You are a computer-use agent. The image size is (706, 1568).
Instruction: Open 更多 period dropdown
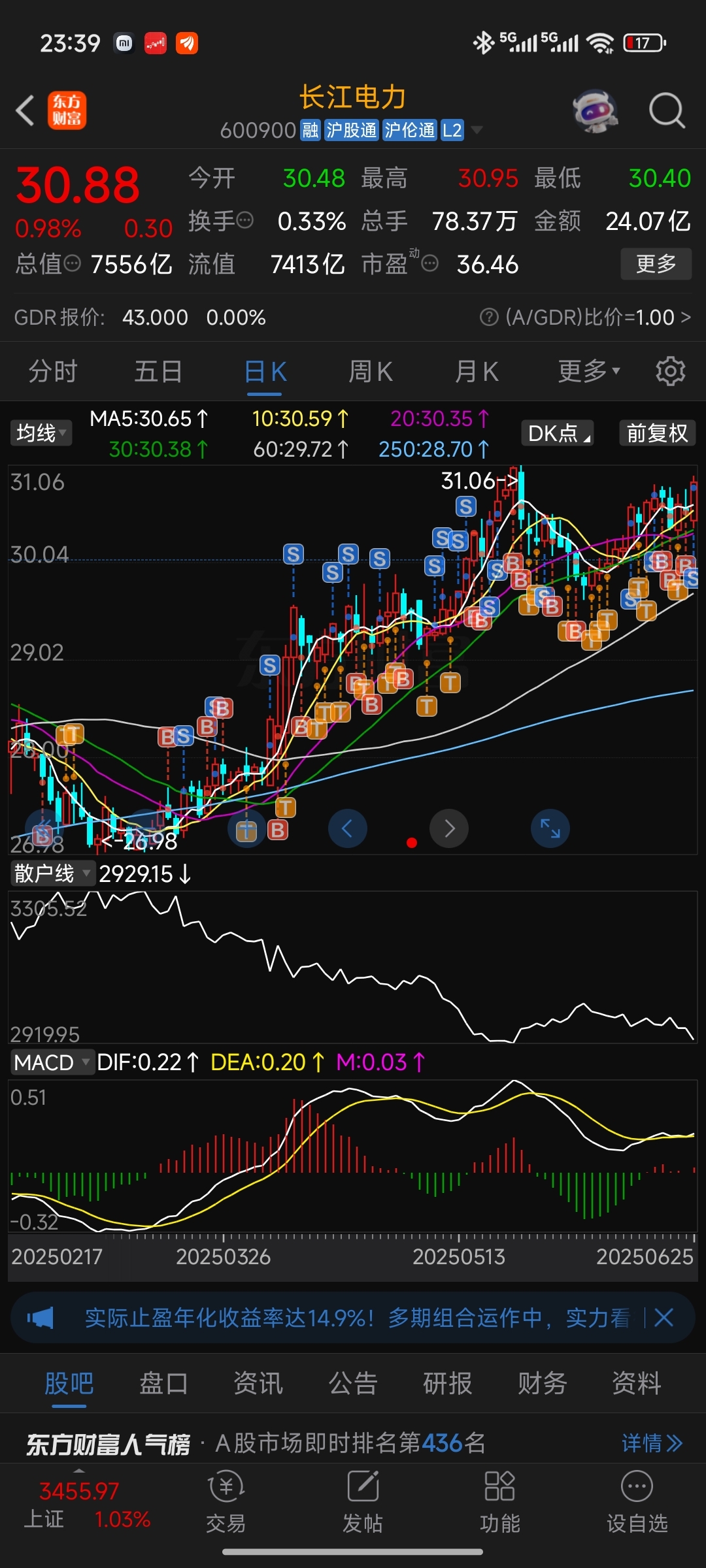(x=589, y=372)
